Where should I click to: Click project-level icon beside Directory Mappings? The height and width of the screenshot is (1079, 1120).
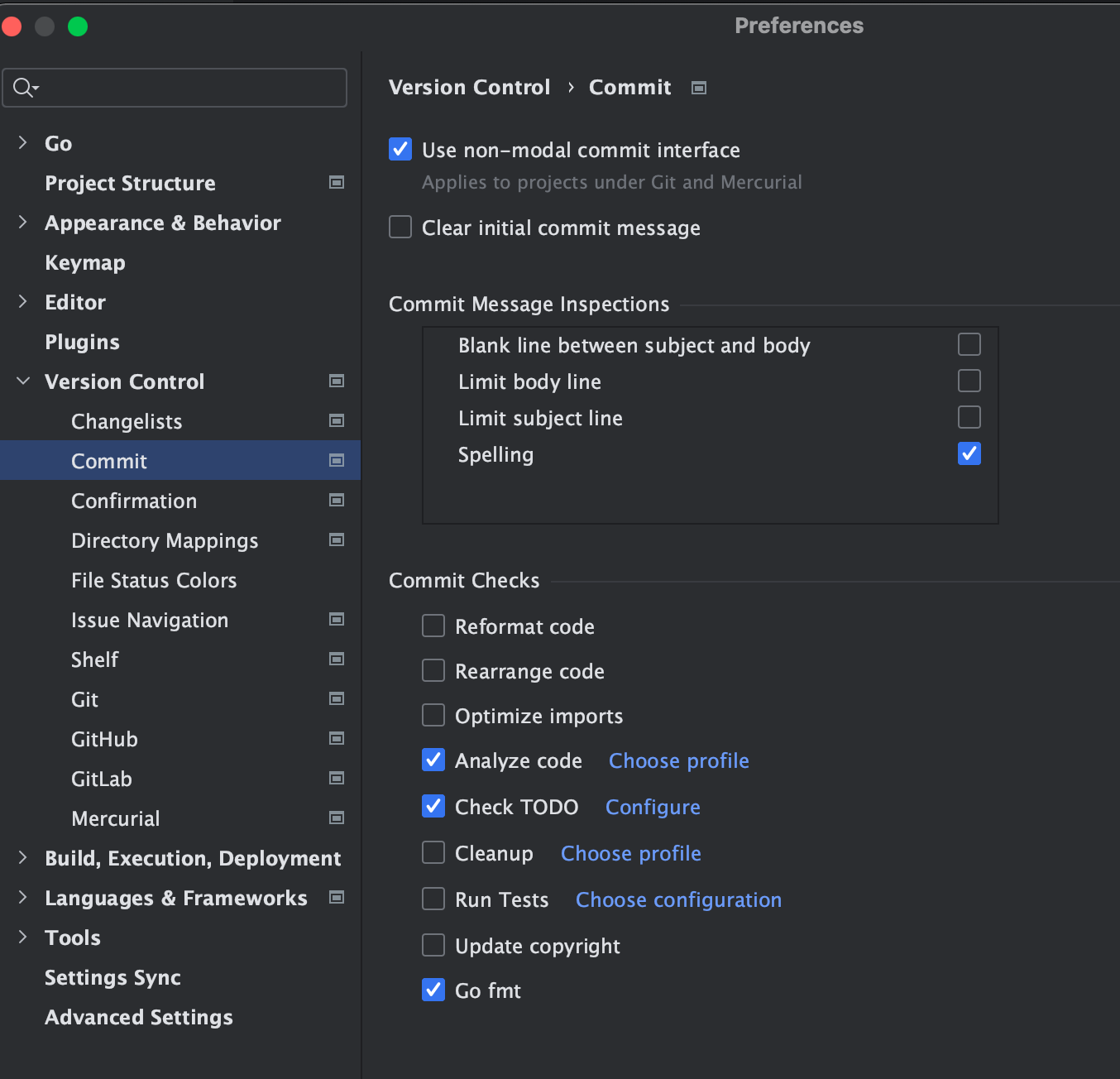pos(337,539)
